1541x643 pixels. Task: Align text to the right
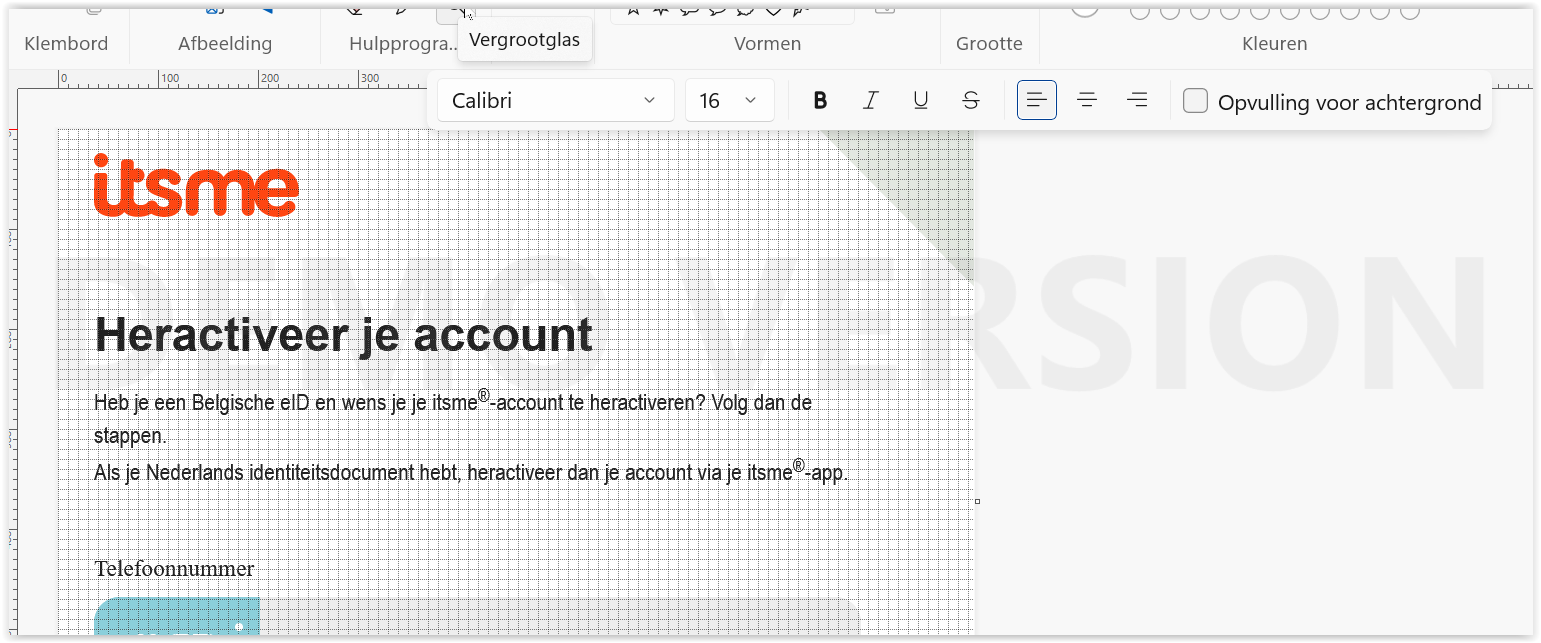[x=1137, y=100]
